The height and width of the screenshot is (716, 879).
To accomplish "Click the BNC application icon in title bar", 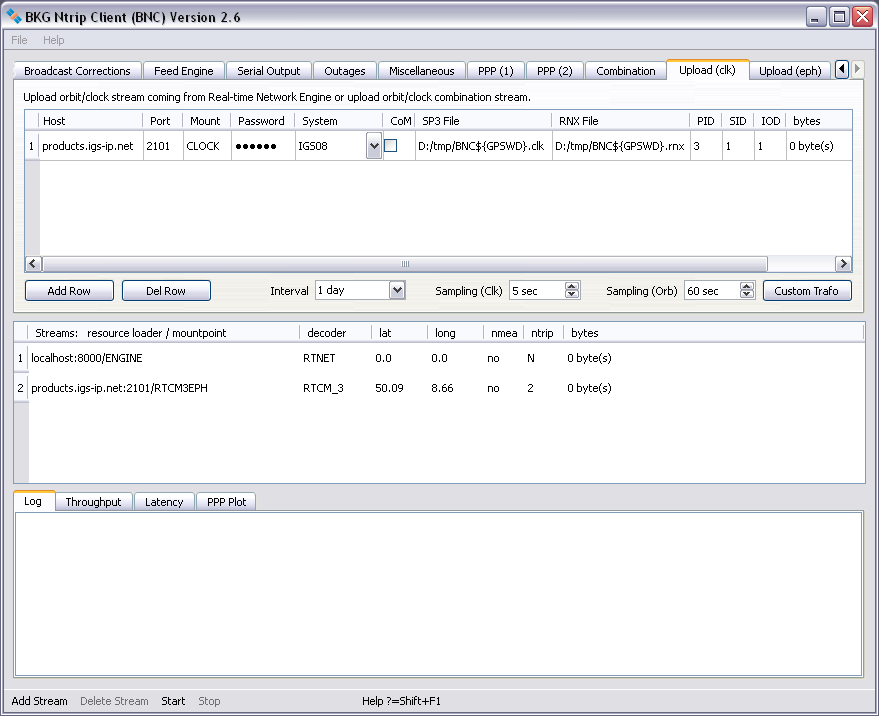I will (14, 16).
